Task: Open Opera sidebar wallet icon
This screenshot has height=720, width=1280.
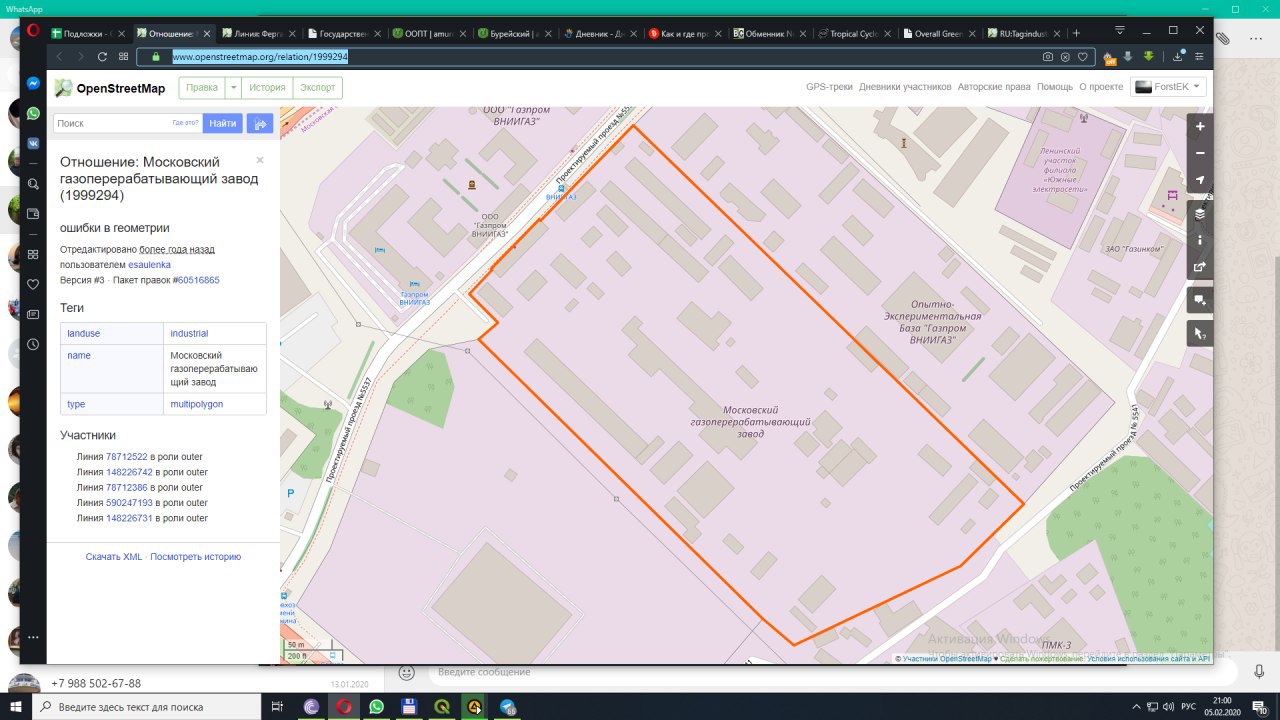Action: (x=33, y=213)
